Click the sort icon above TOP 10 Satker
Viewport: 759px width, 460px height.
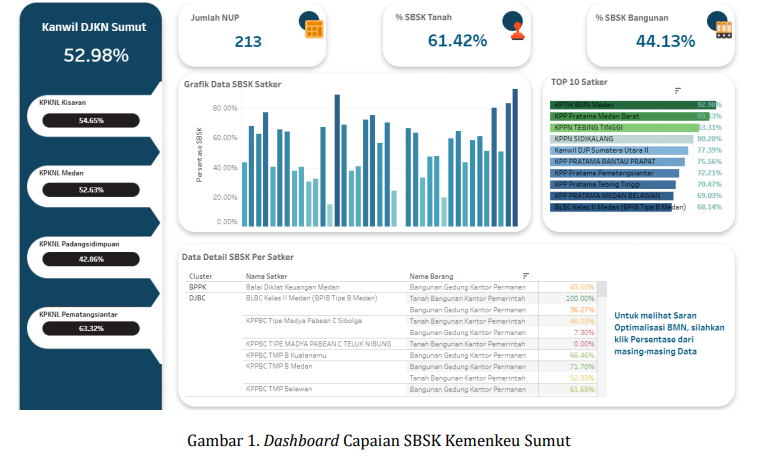(x=678, y=90)
